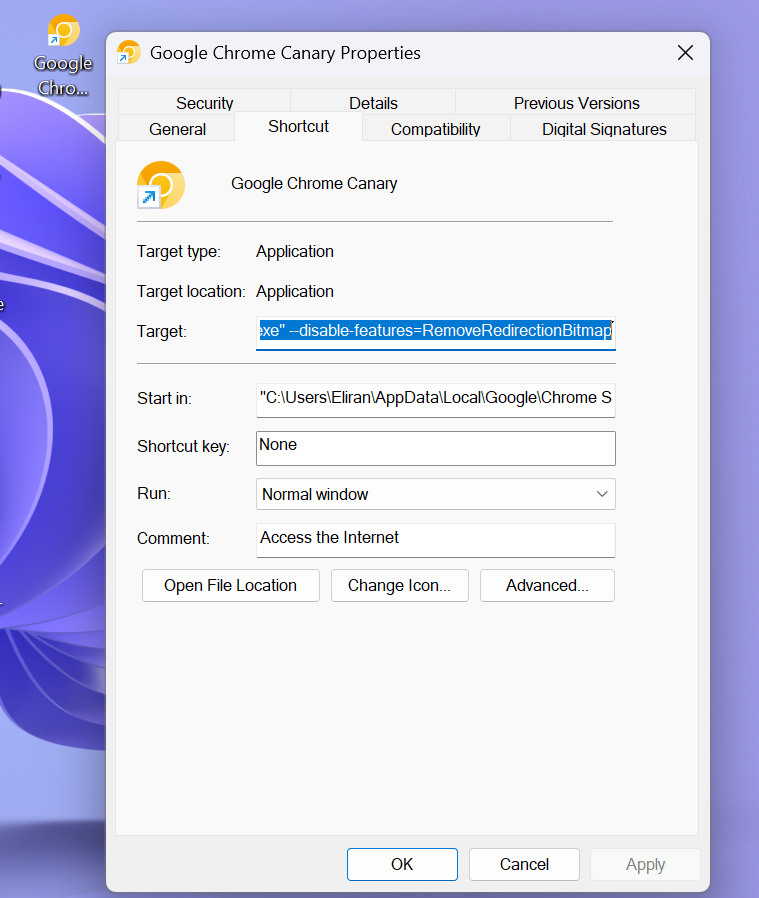Switch to the Security tab
Image resolution: width=759 pixels, height=898 pixels.
coord(204,103)
